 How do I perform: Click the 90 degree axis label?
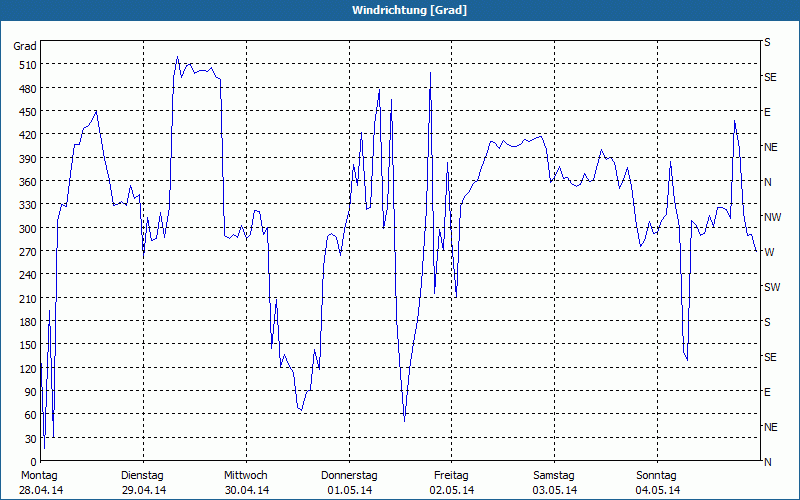31,392
